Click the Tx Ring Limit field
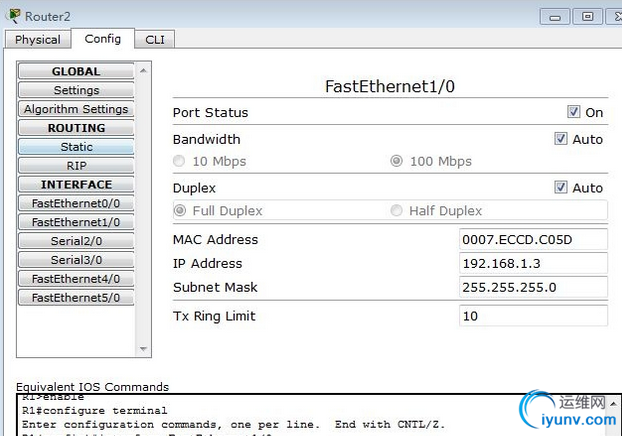The height and width of the screenshot is (436, 622). tap(532, 316)
